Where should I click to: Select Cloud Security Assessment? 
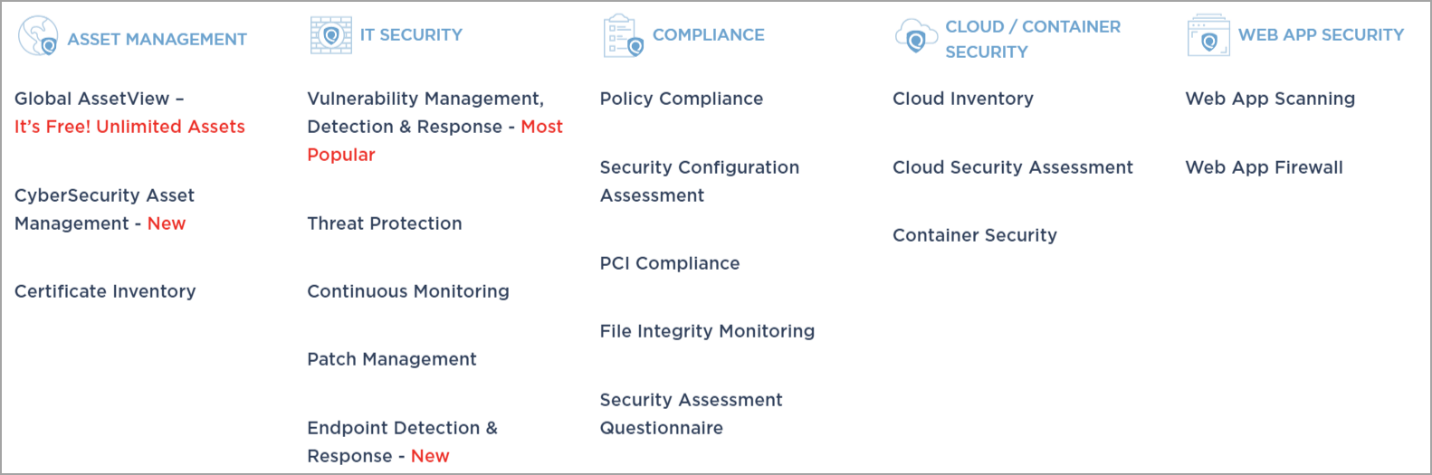pos(1012,168)
